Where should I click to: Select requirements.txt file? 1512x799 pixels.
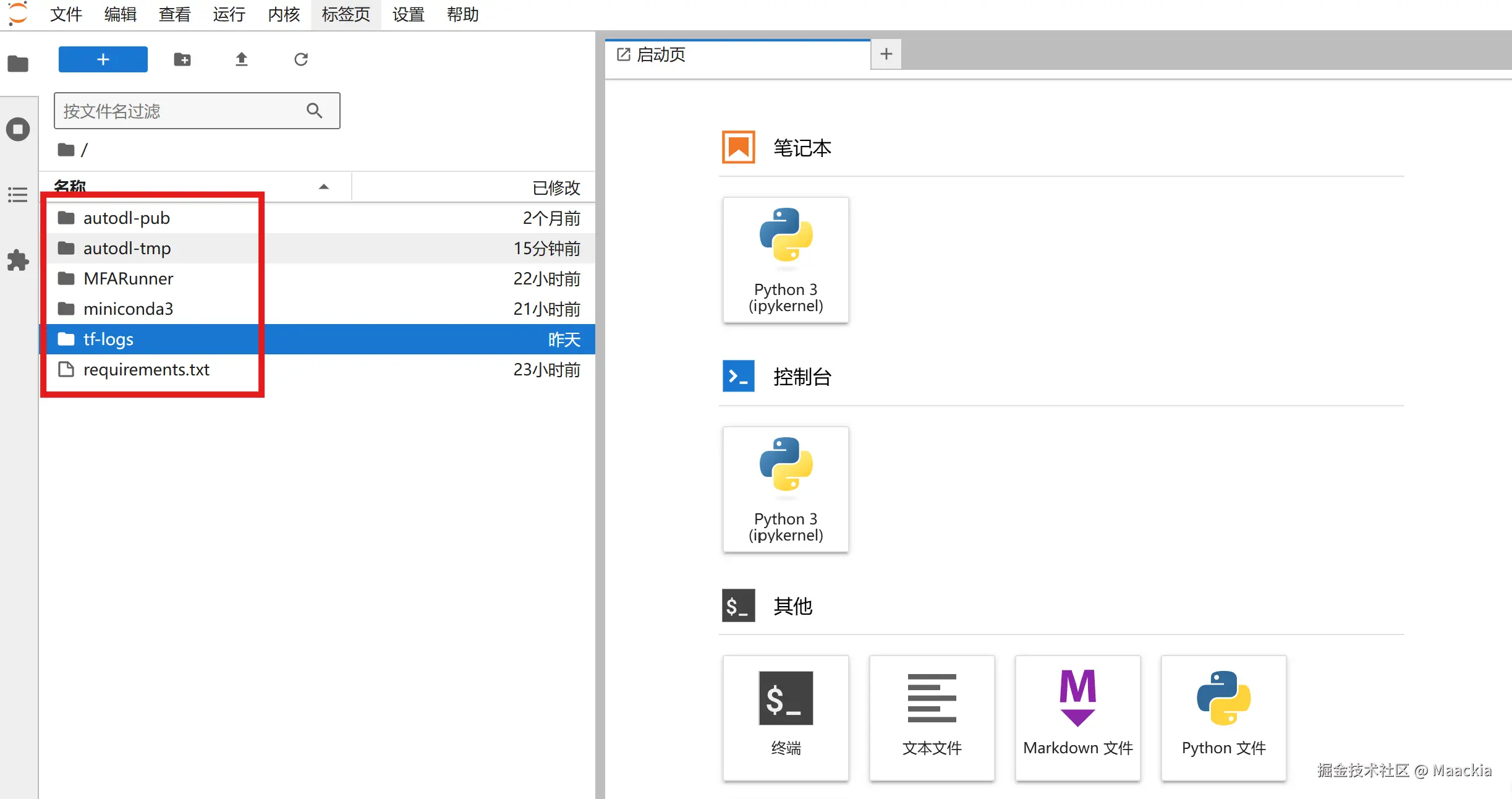(x=146, y=370)
